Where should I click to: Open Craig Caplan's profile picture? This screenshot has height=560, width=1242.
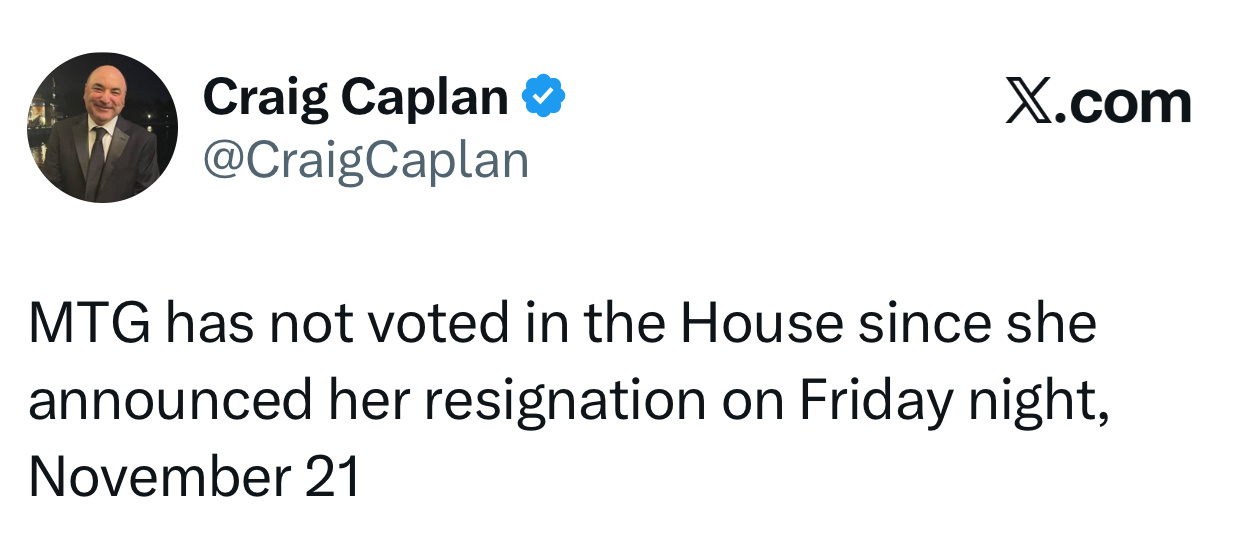(102, 128)
